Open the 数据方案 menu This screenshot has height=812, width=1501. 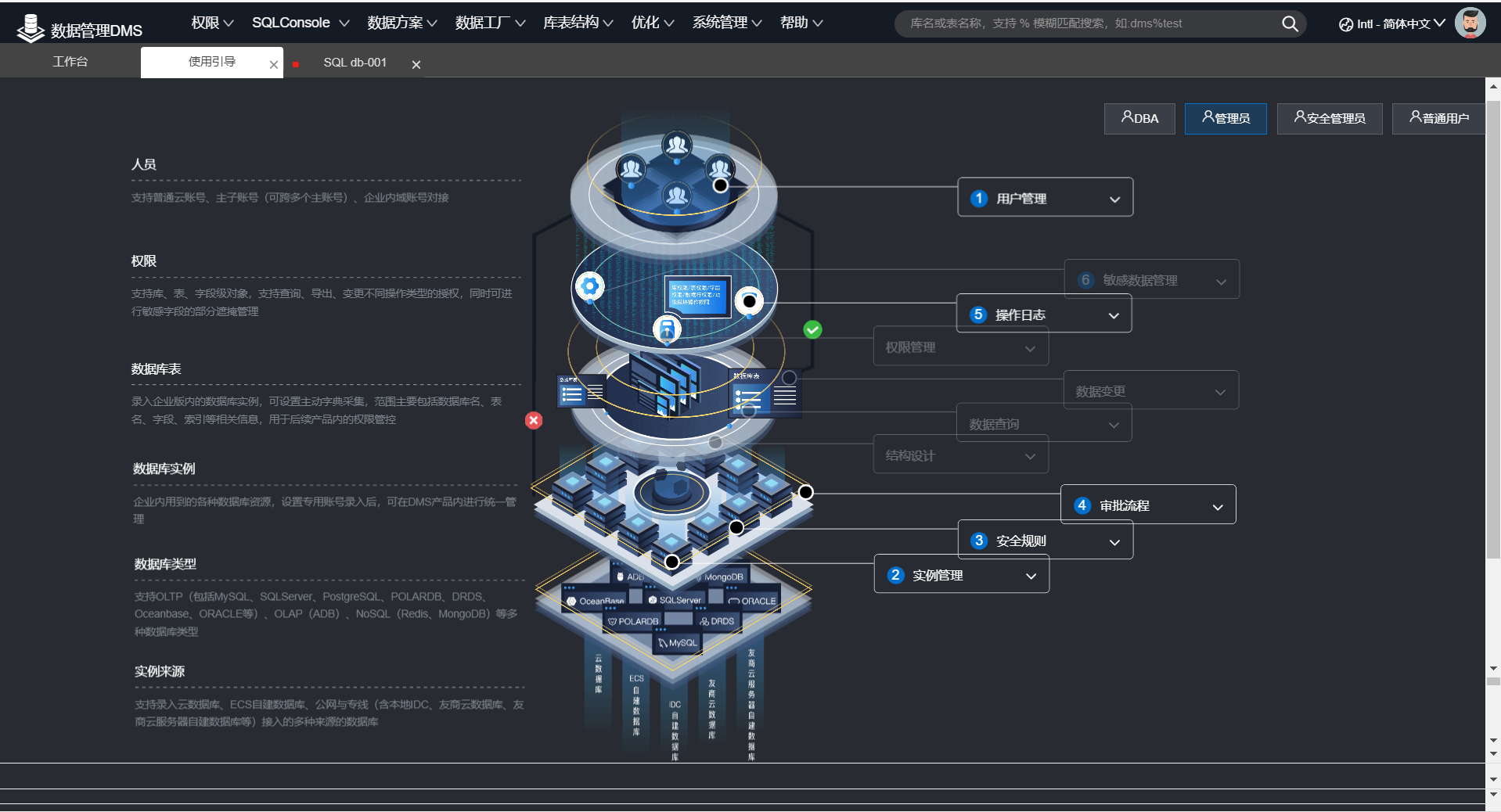(402, 23)
